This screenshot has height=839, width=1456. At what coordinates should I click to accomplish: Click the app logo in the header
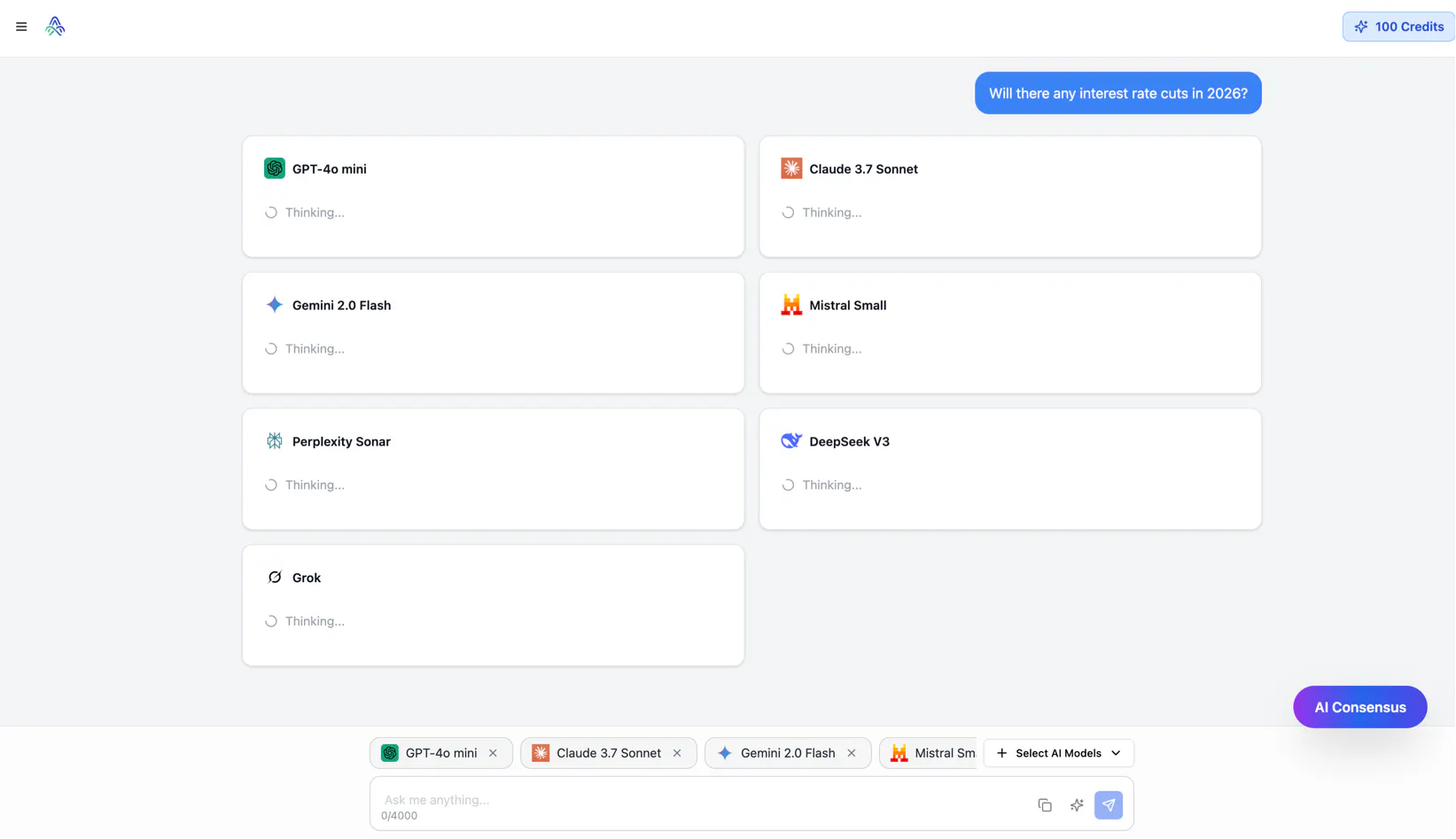[x=55, y=27]
